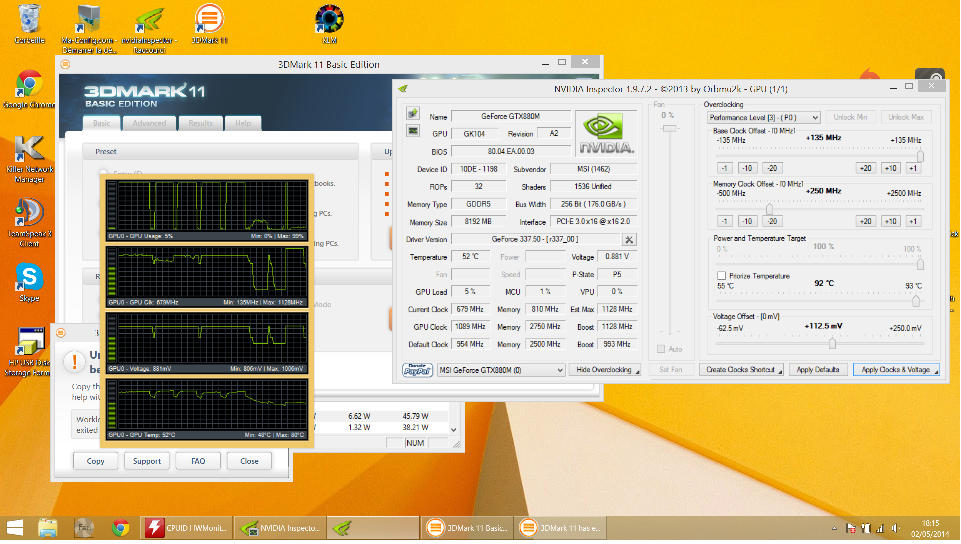Adjust the Memory Clock Offset slider
Image resolution: width=961 pixels, height=544 pixels.
tap(769, 210)
